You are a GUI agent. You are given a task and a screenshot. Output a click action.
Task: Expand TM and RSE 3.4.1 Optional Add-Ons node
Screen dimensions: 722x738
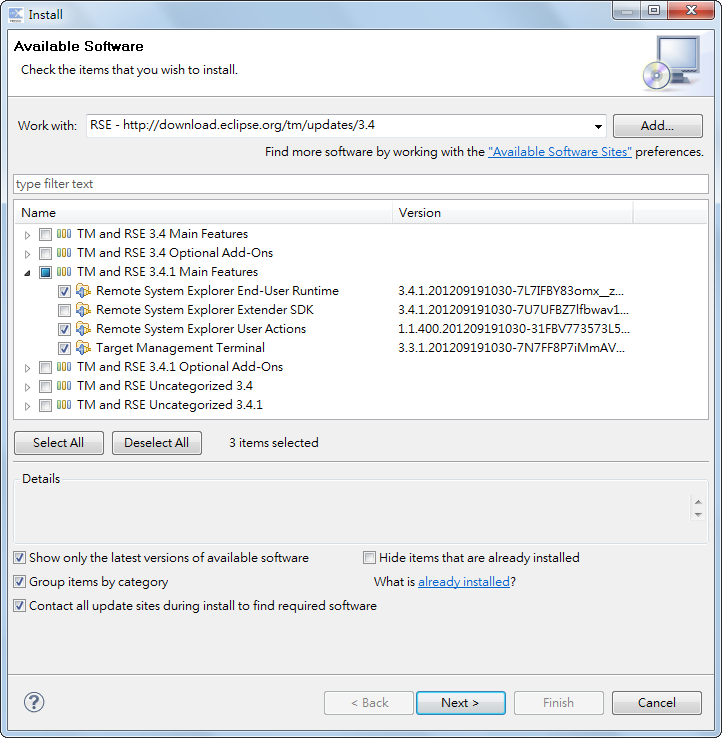pos(27,368)
